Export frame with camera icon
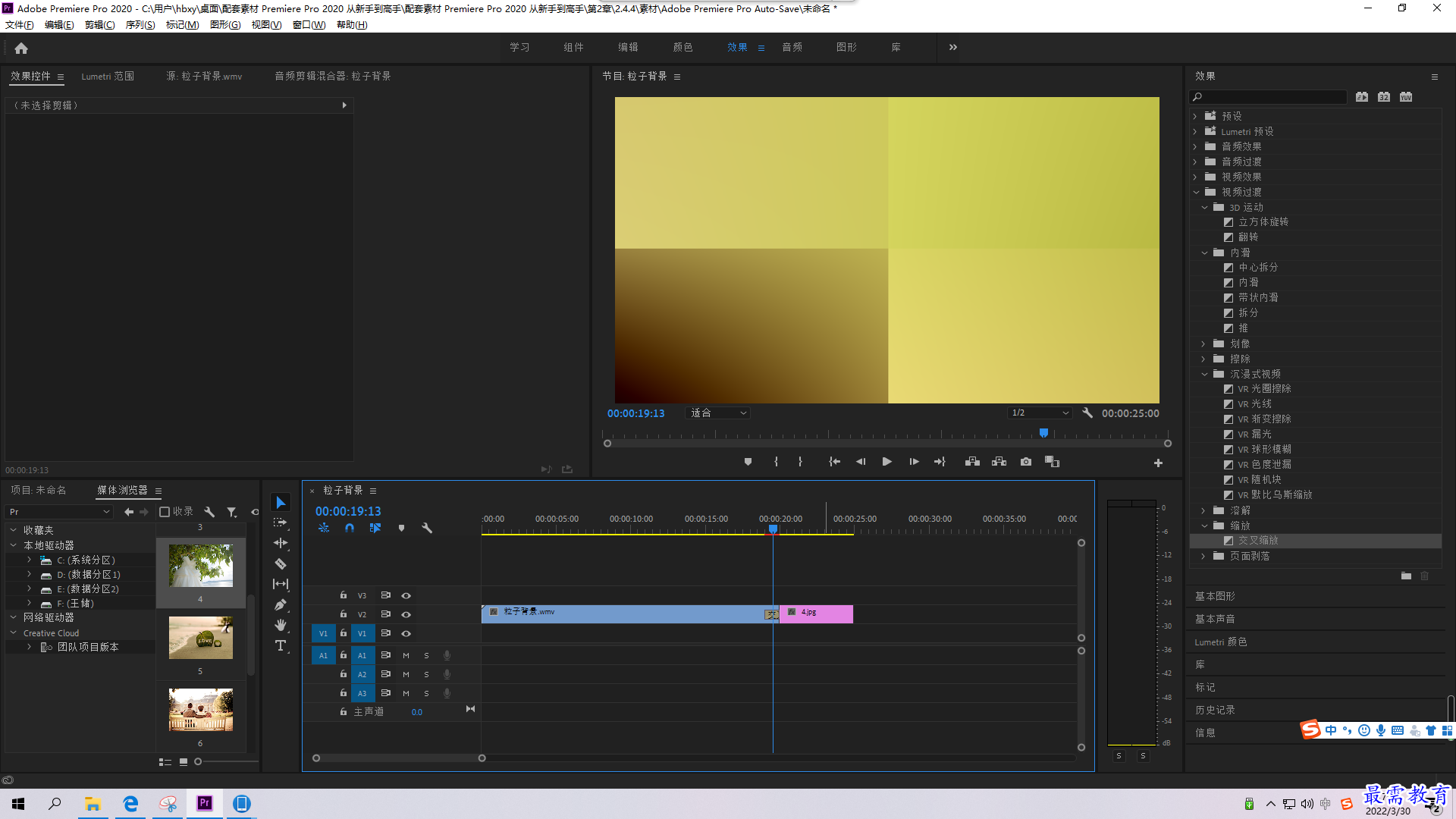The height and width of the screenshot is (819, 1456). pyautogui.click(x=1026, y=462)
